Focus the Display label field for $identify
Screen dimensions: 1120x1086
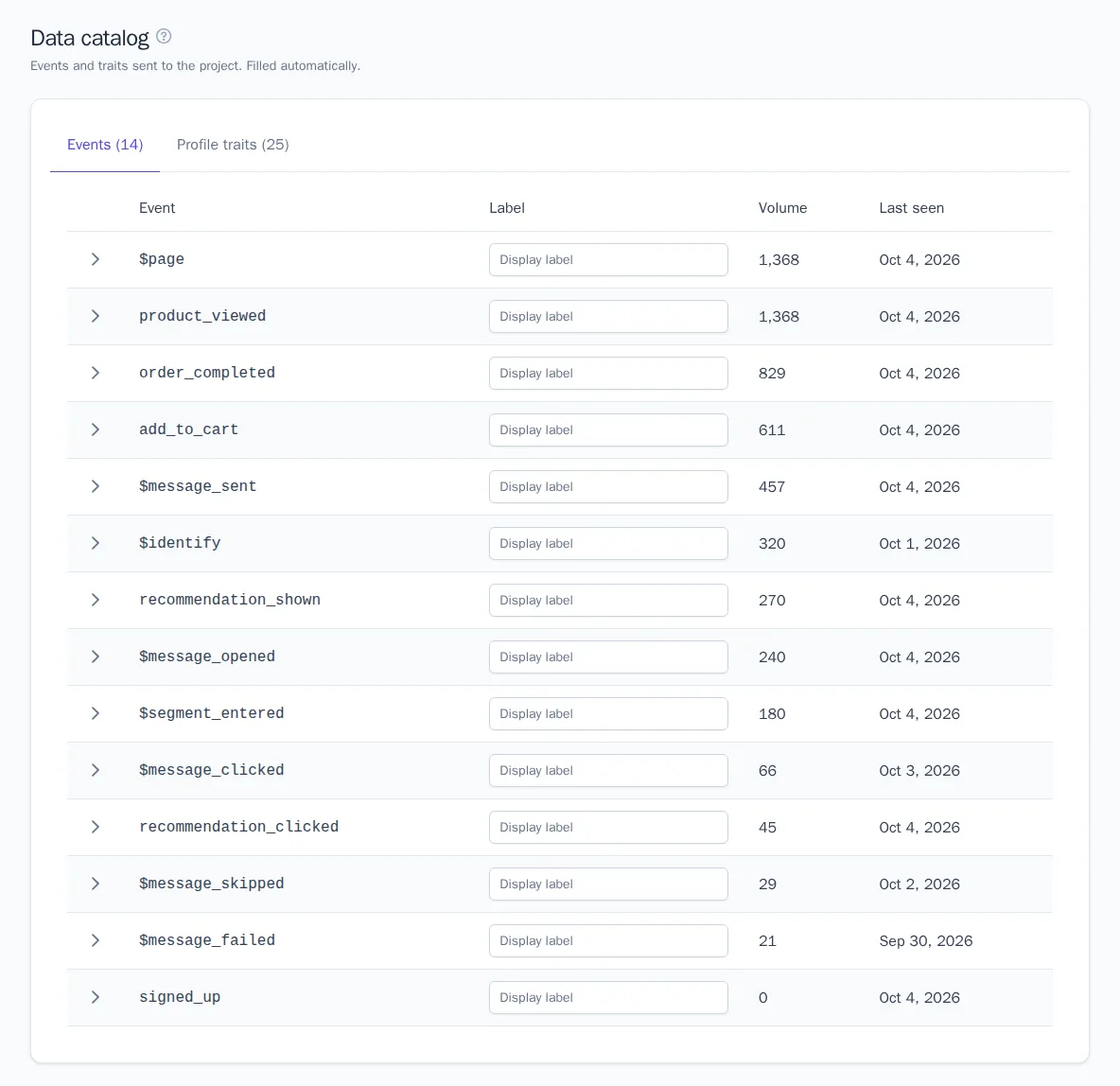pos(608,544)
